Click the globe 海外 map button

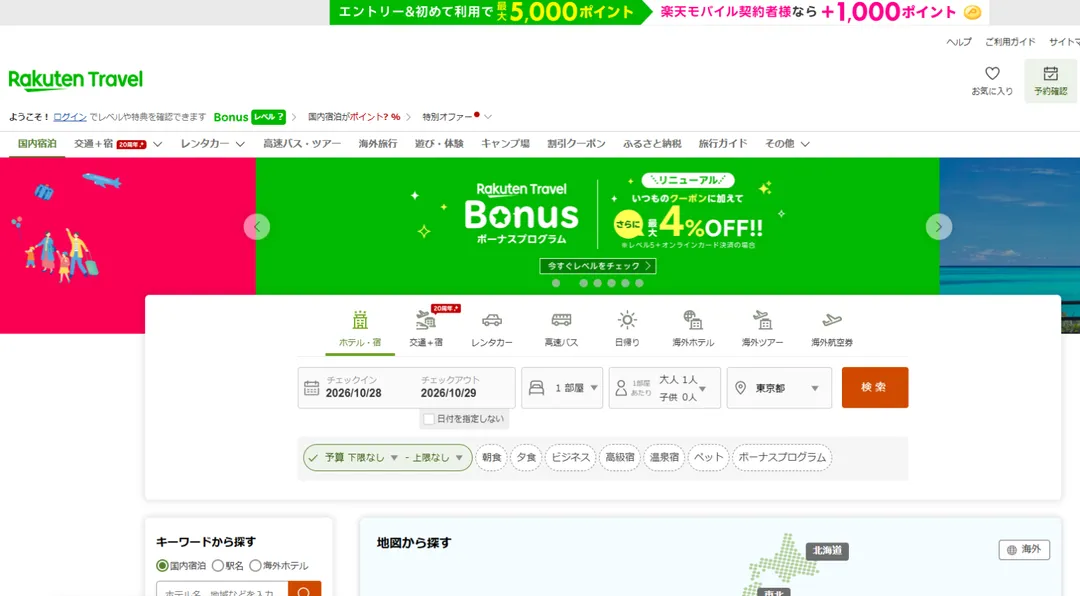[x=1024, y=550]
